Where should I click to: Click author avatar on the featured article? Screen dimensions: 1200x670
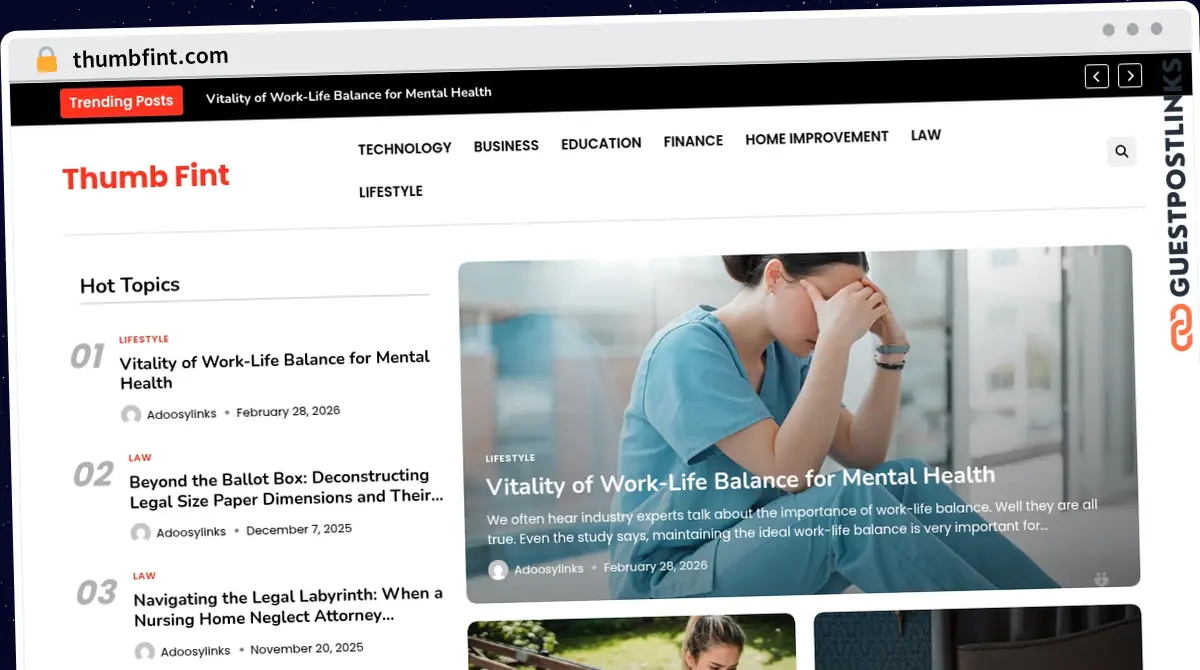click(498, 570)
